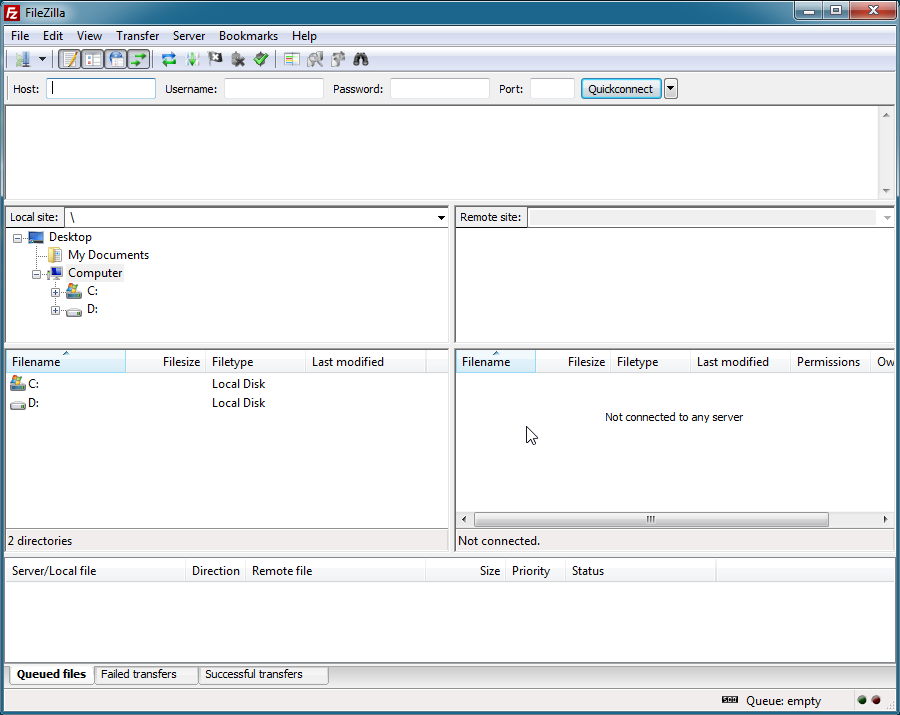Focus the Host input field
This screenshot has width=900, height=715.
pyautogui.click(x=101, y=88)
